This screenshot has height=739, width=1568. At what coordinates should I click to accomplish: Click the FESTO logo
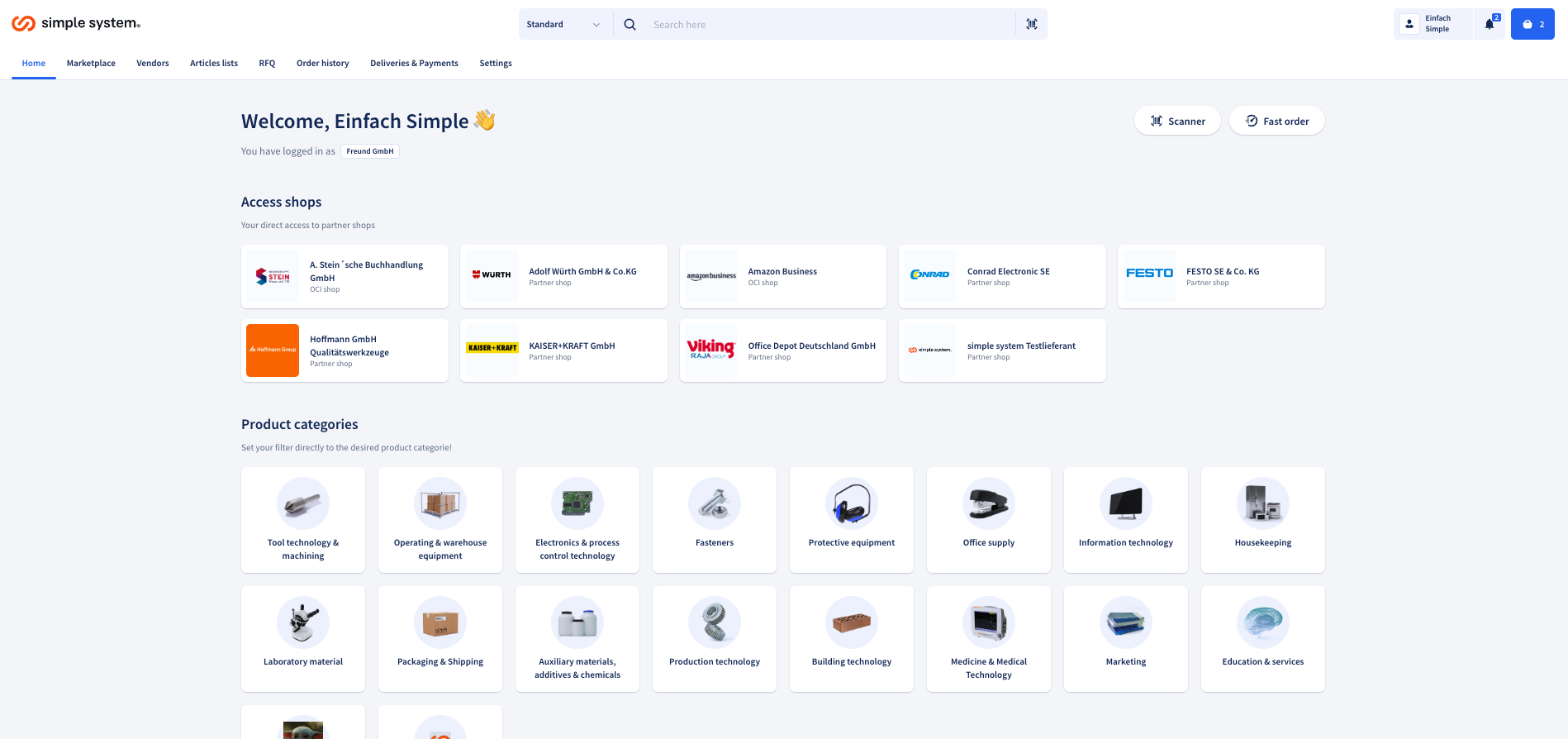[x=1149, y=276]
